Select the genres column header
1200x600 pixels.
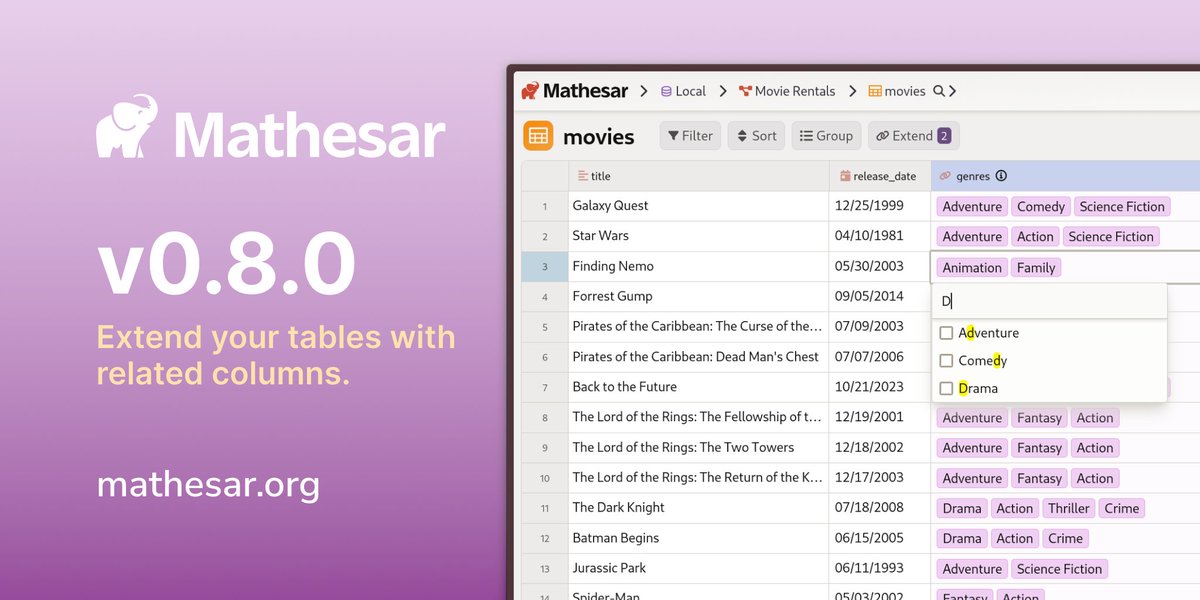pos(1066,176)
